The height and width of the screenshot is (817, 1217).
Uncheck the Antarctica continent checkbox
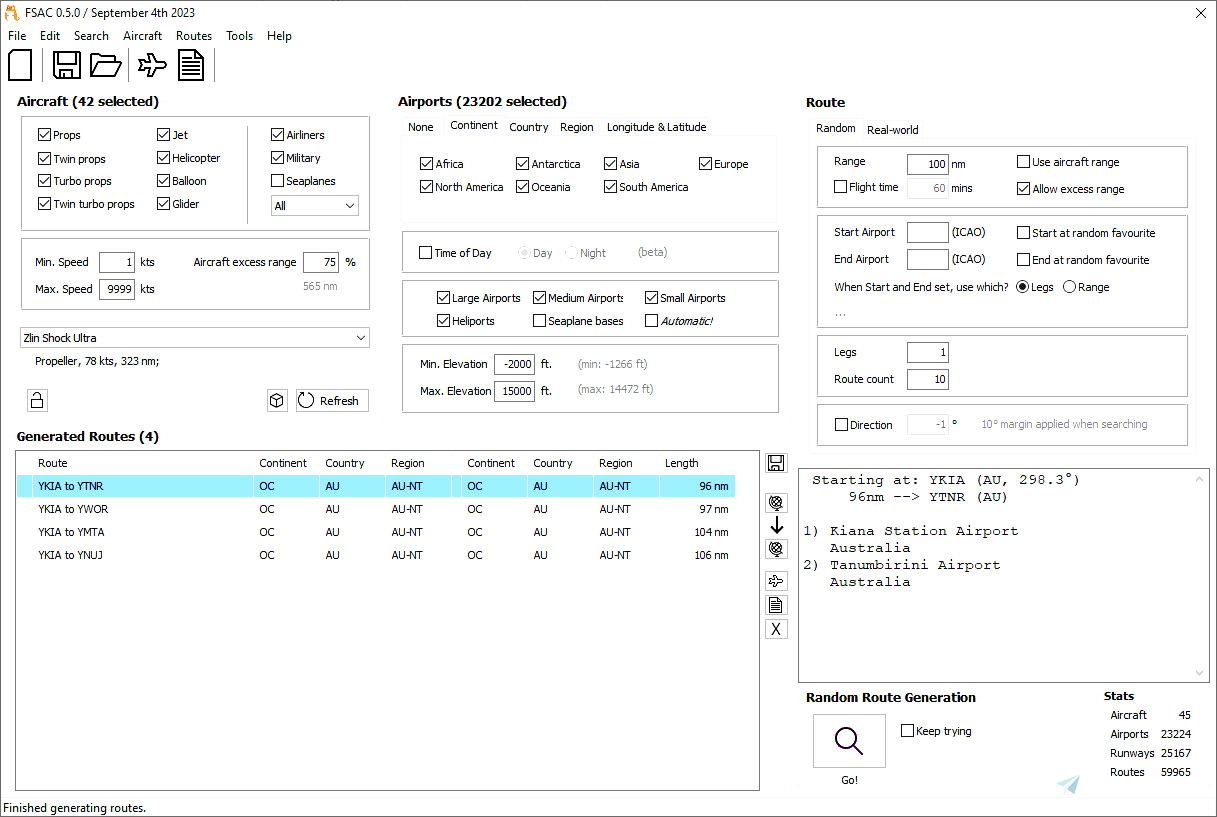pos(523,164)
